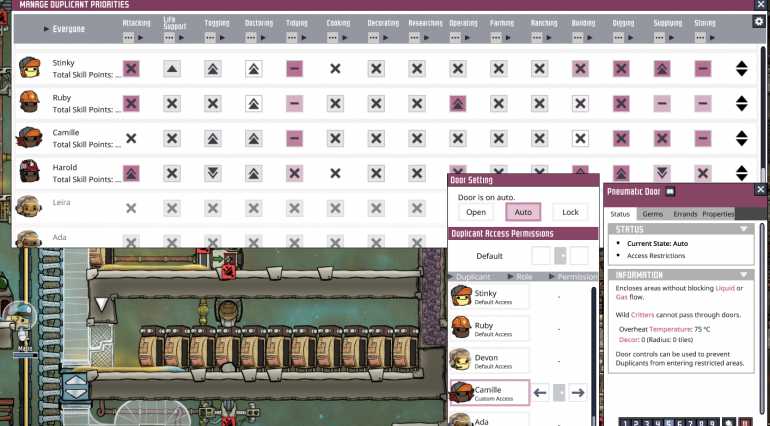Screen dimensions: 770x426
Task: Sort door list by Role
Action: point(521,277)
